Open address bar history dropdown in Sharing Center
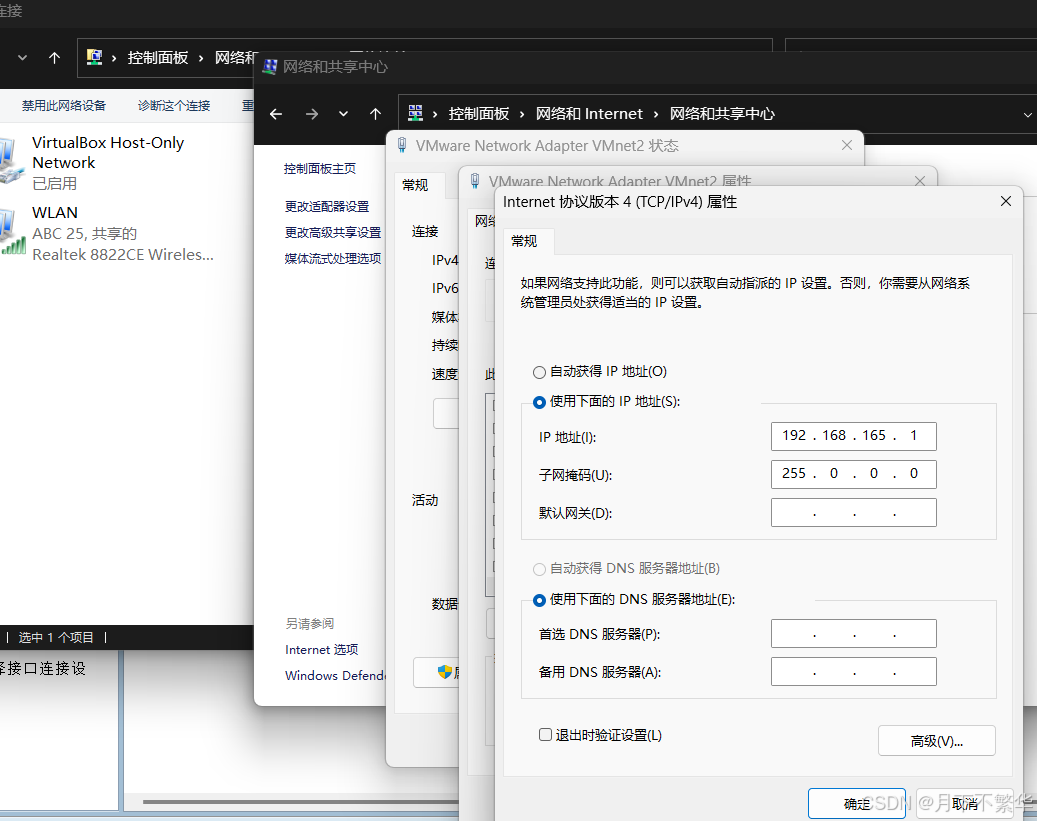 1028,114
